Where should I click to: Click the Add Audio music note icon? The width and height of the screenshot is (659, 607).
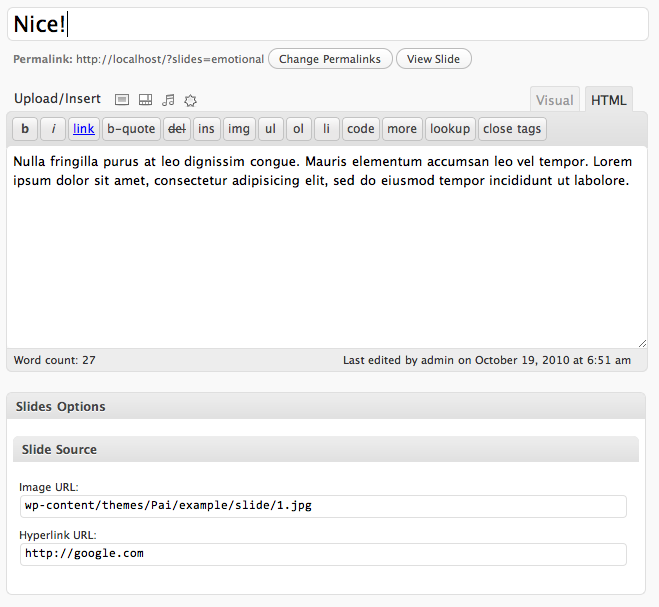[168, 99]
